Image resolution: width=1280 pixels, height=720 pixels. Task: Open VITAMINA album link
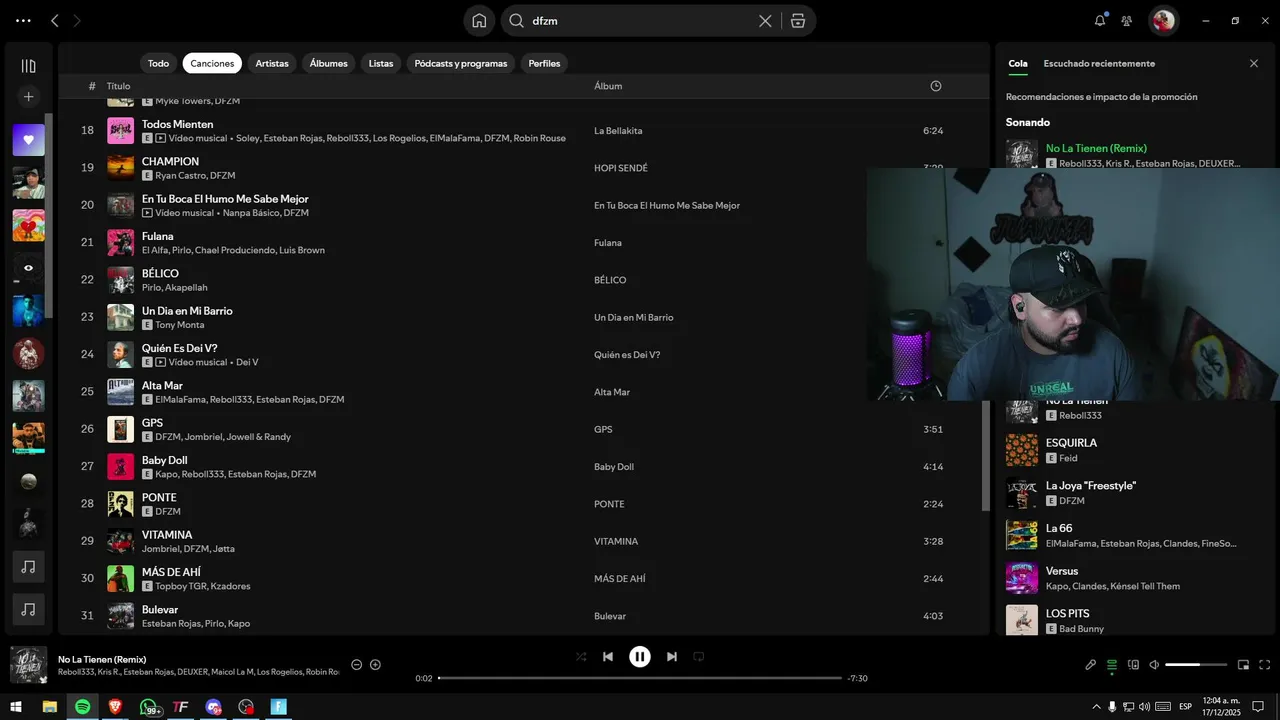tap(616, 541)
